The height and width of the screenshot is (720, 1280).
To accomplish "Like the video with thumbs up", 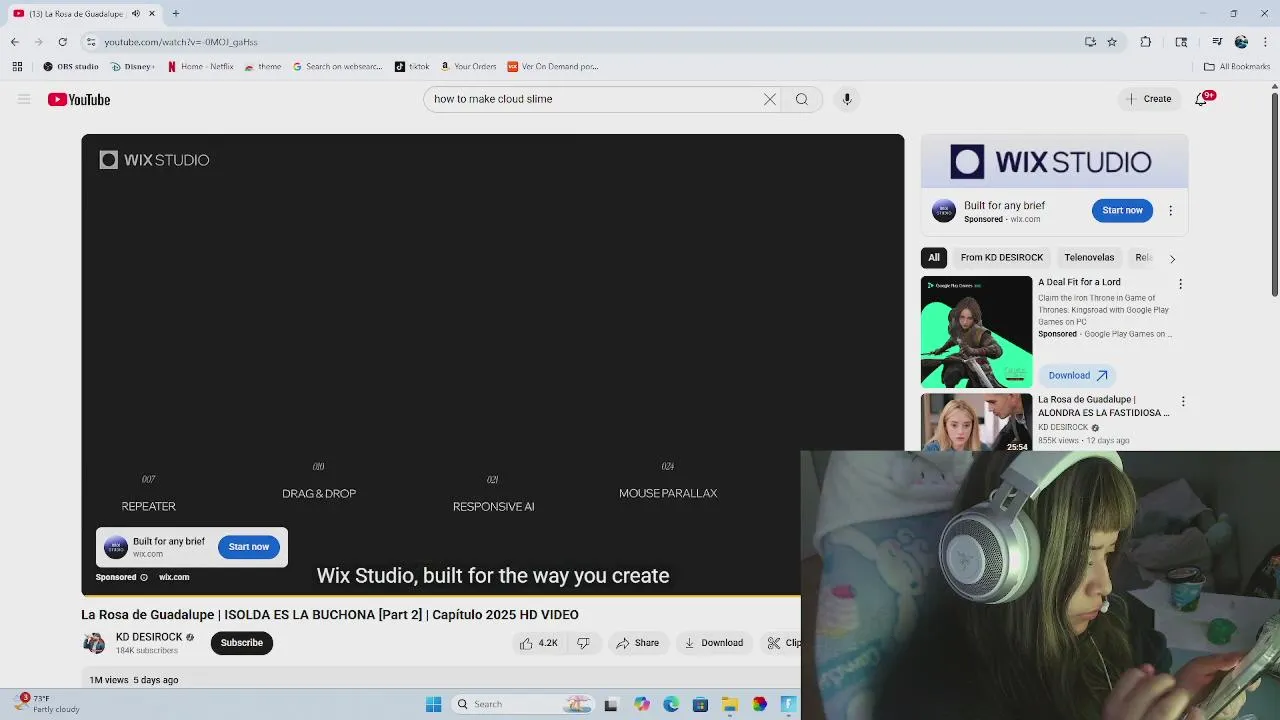I will (x=539, y=643).
